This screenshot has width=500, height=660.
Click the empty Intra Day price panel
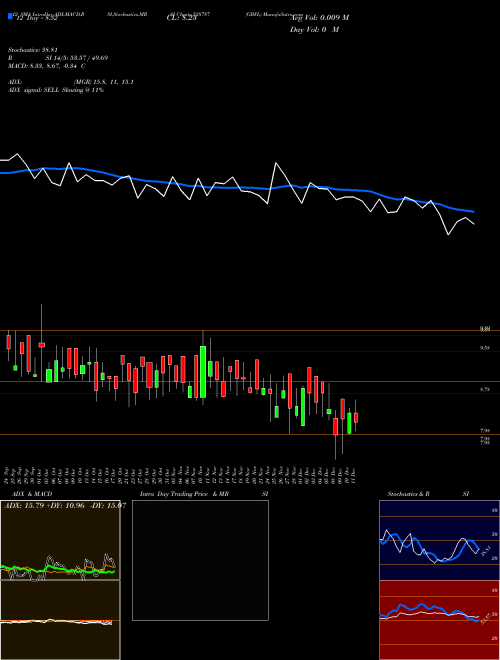(200, 560)
